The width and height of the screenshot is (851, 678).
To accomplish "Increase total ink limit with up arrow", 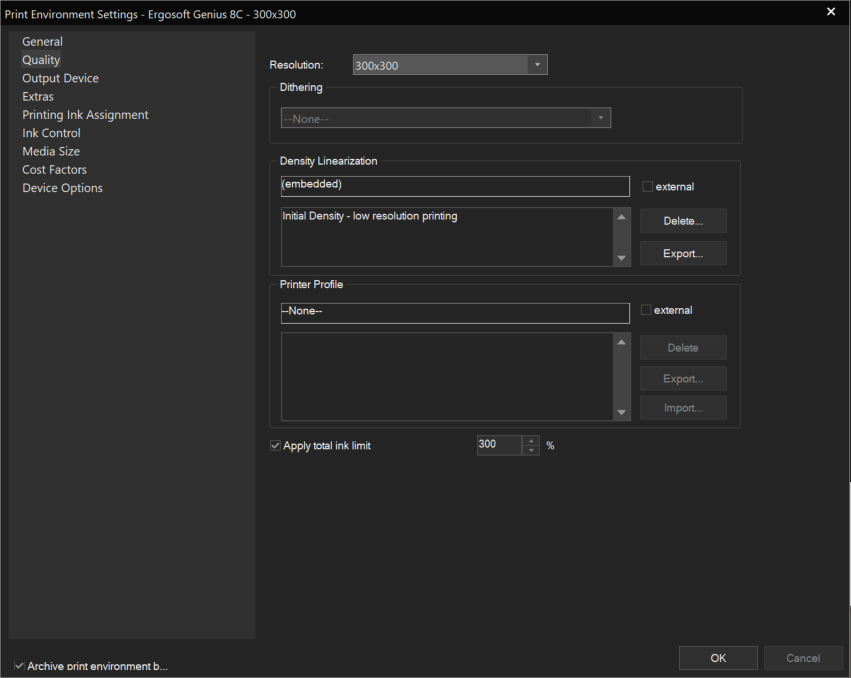I will pos(531,440).
